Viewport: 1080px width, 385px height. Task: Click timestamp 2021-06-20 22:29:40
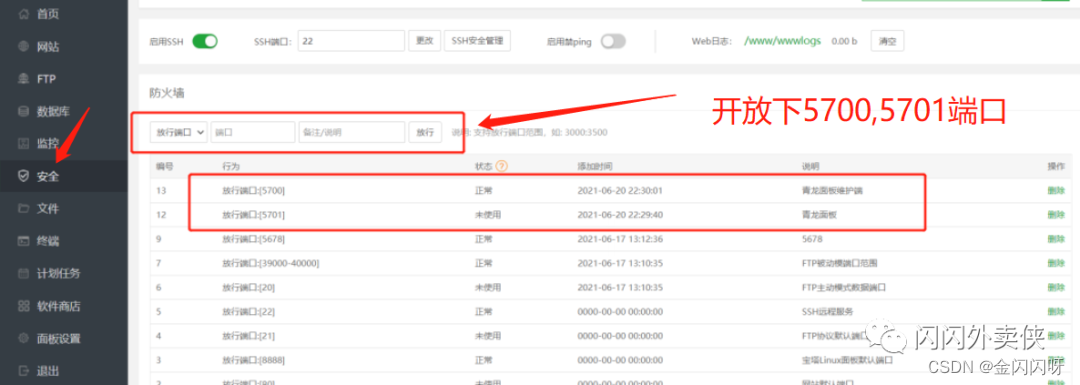[x=621, y=214]
